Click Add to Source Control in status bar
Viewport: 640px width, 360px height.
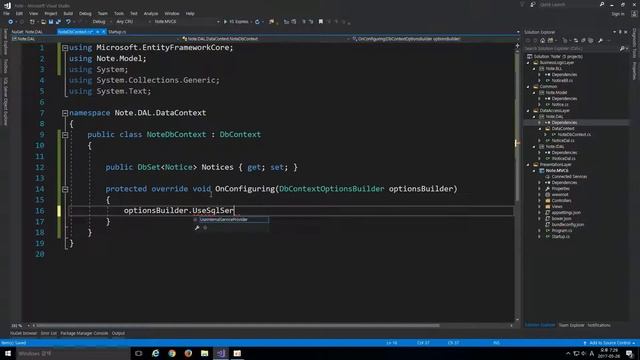point(609,343)
